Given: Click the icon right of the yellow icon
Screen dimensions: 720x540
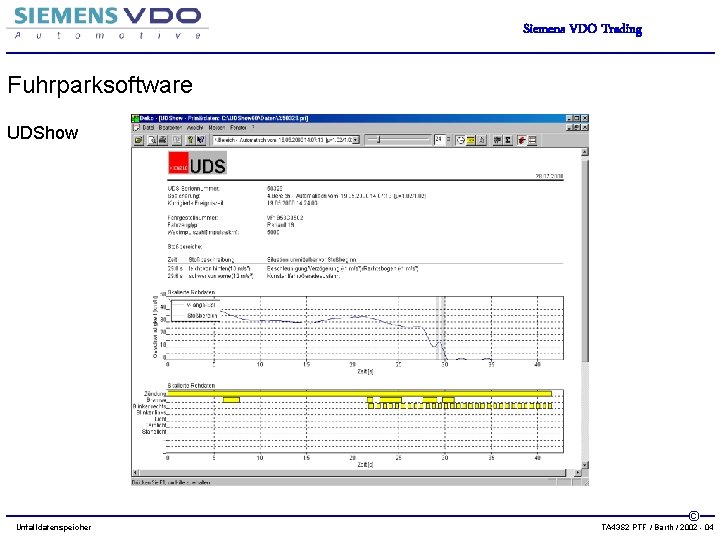Looking at the screenshot, I should pyautogui.click(x=481, y=140).
